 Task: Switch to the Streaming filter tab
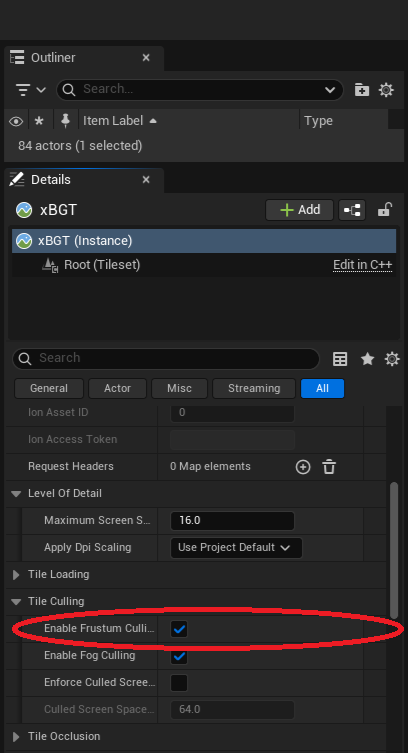point(254,389)
